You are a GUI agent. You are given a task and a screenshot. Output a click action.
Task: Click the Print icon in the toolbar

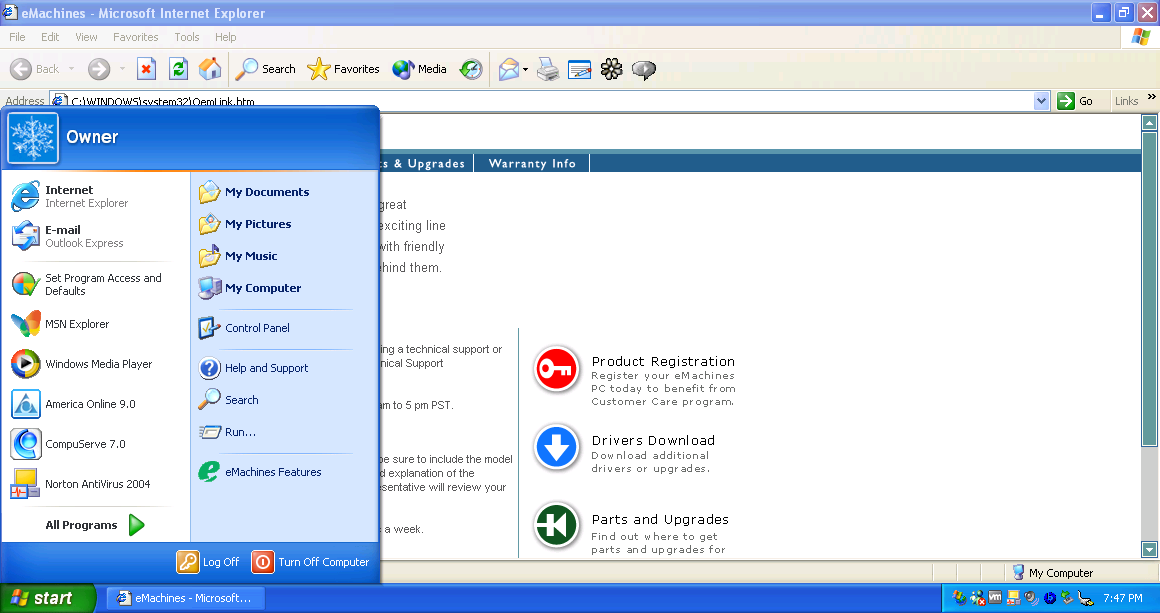(x=547, y=69)
